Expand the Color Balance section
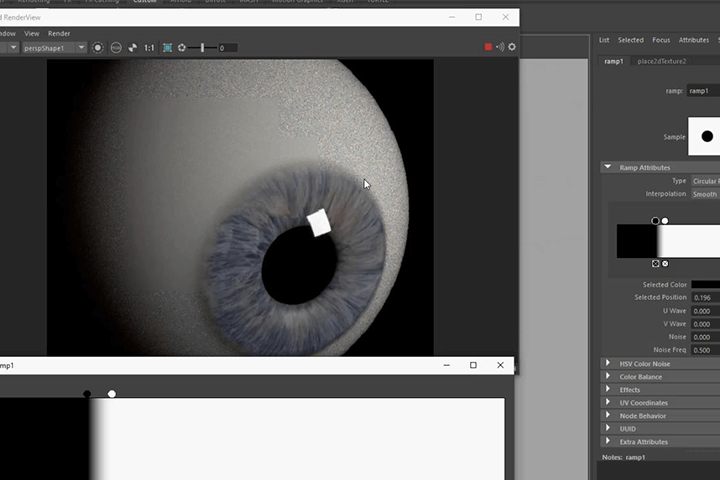Viewport: 720px width, 480px height. [608, 376]
